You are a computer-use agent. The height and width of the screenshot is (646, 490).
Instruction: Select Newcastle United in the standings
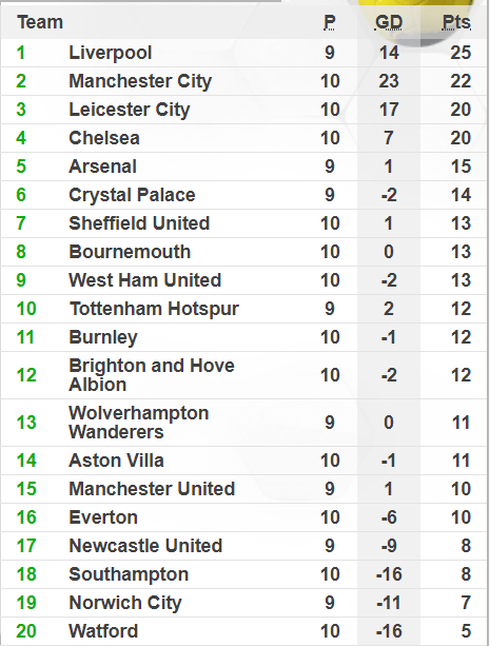pyautogui.click(x=145, y=546)
